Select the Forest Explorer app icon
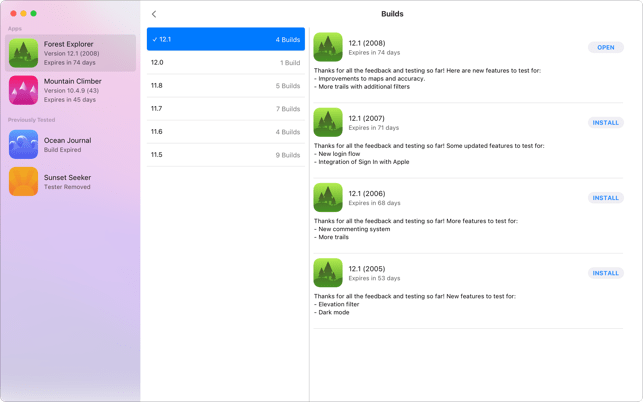Screen dimensions: 643x402 click(x=23, y=53)
